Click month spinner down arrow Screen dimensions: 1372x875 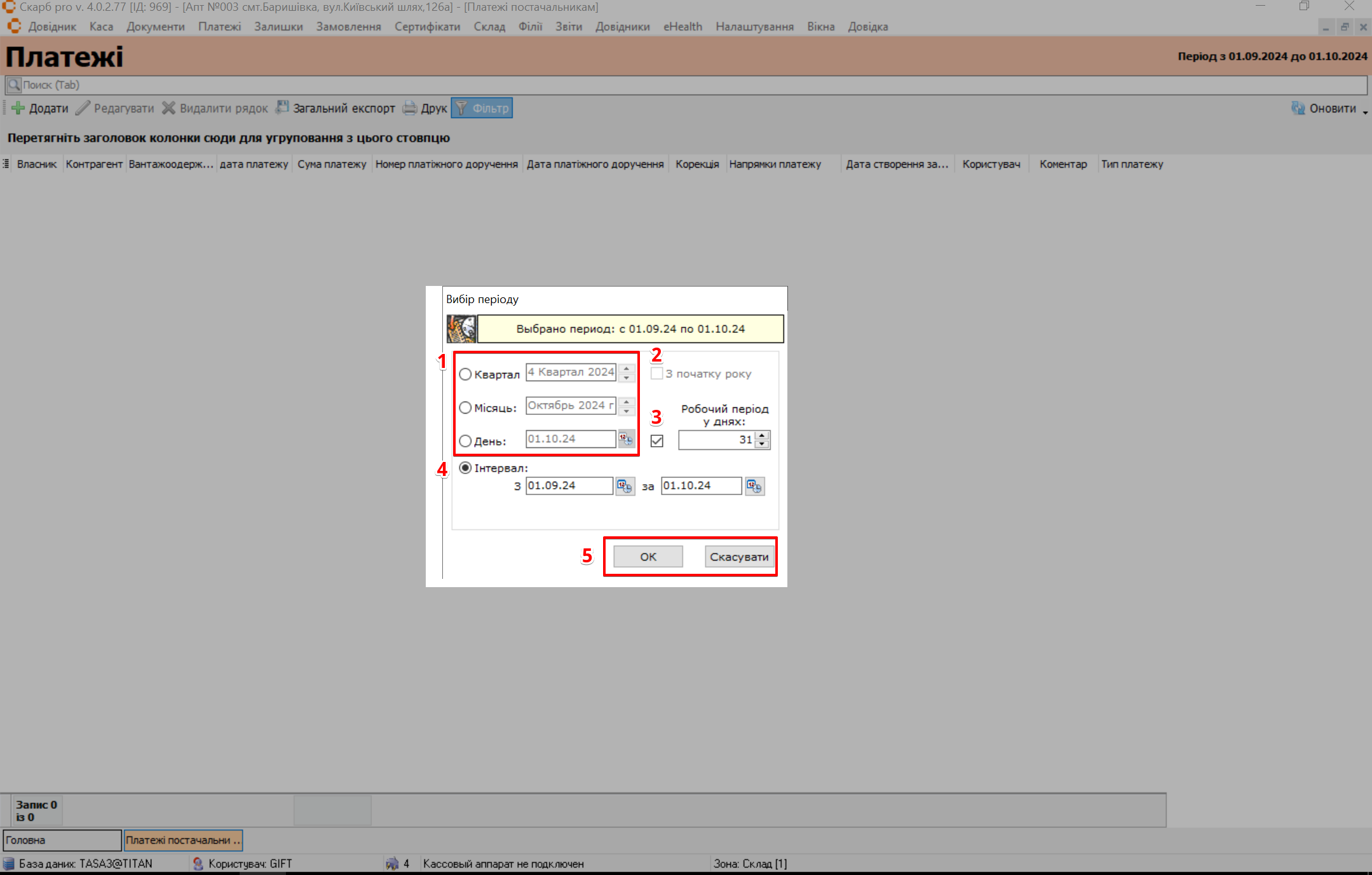(x=627, y=410)
